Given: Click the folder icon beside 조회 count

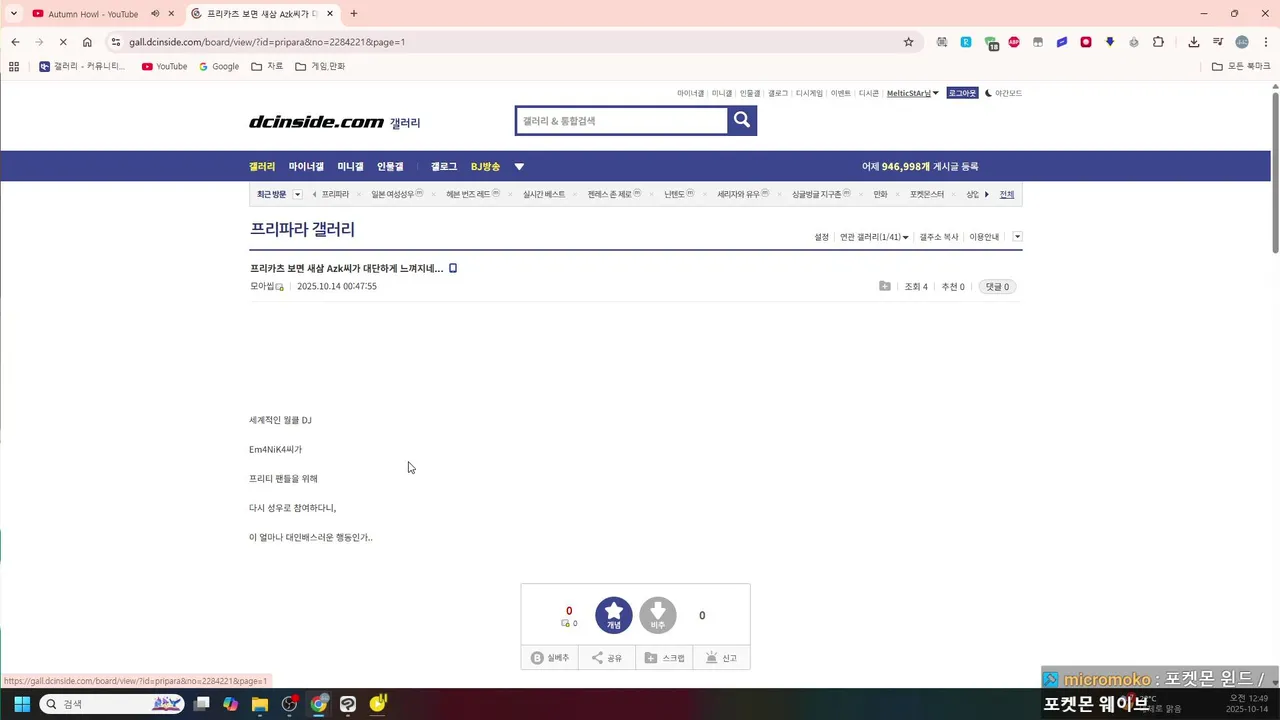Looking at the screenshot, I should click(x=885, y=286).
